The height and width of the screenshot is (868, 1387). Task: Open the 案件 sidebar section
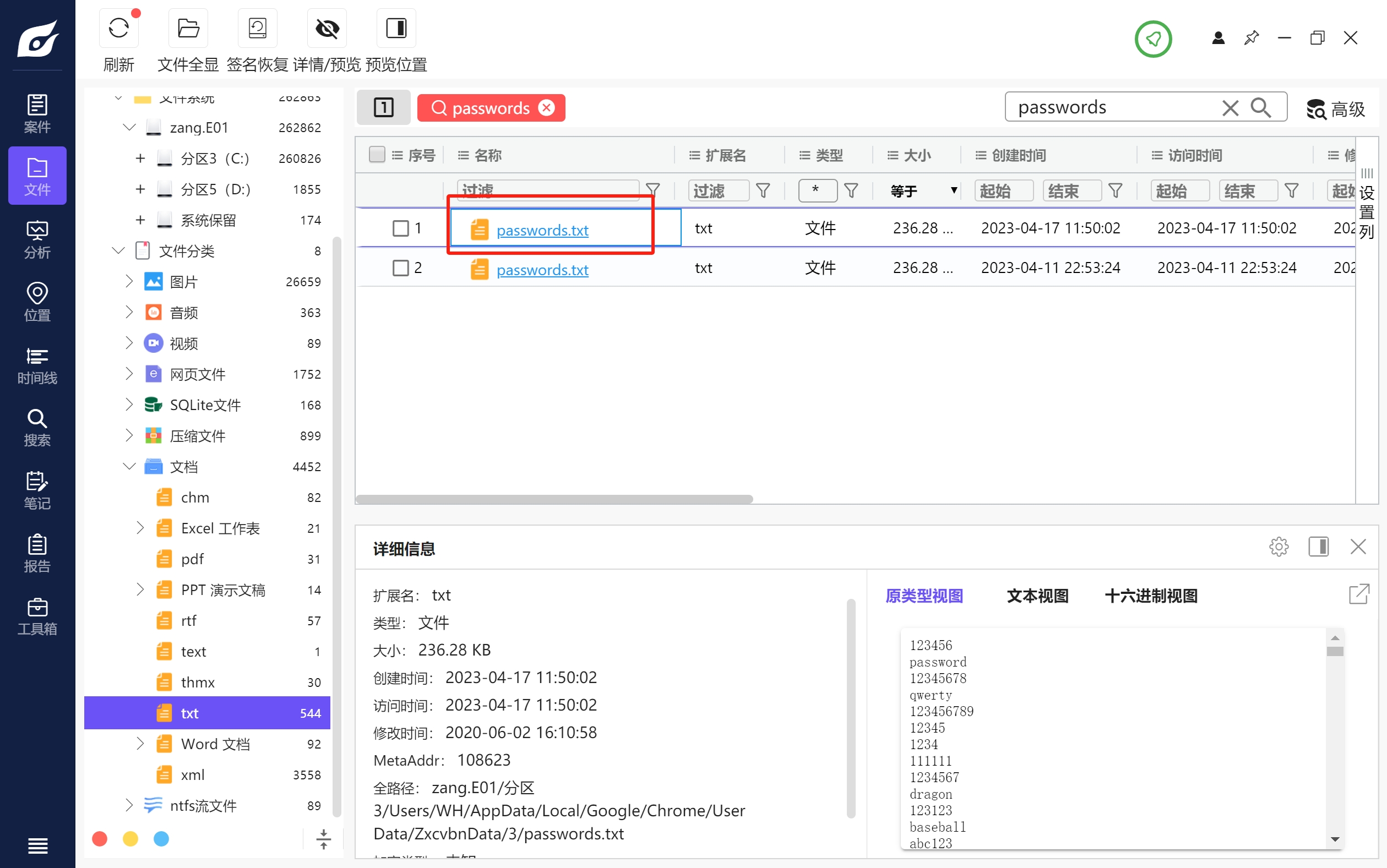pyautogui.click(x=37, y=113)
